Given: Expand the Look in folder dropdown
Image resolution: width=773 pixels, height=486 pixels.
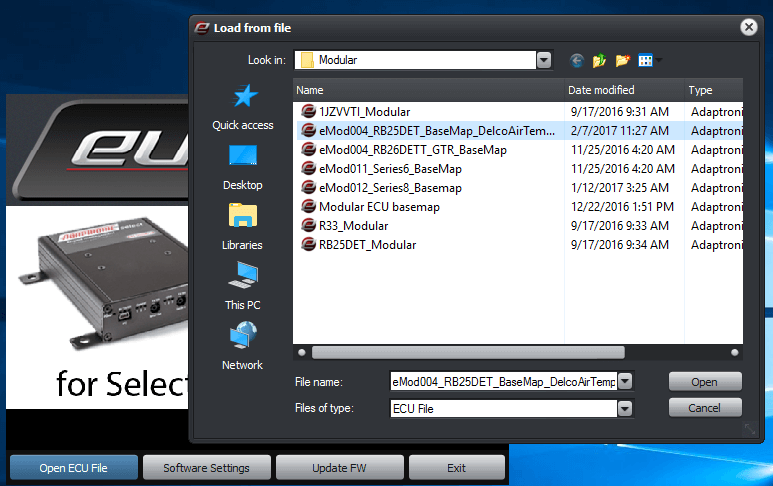Looking at the screenshot, I should click(544, 60).
